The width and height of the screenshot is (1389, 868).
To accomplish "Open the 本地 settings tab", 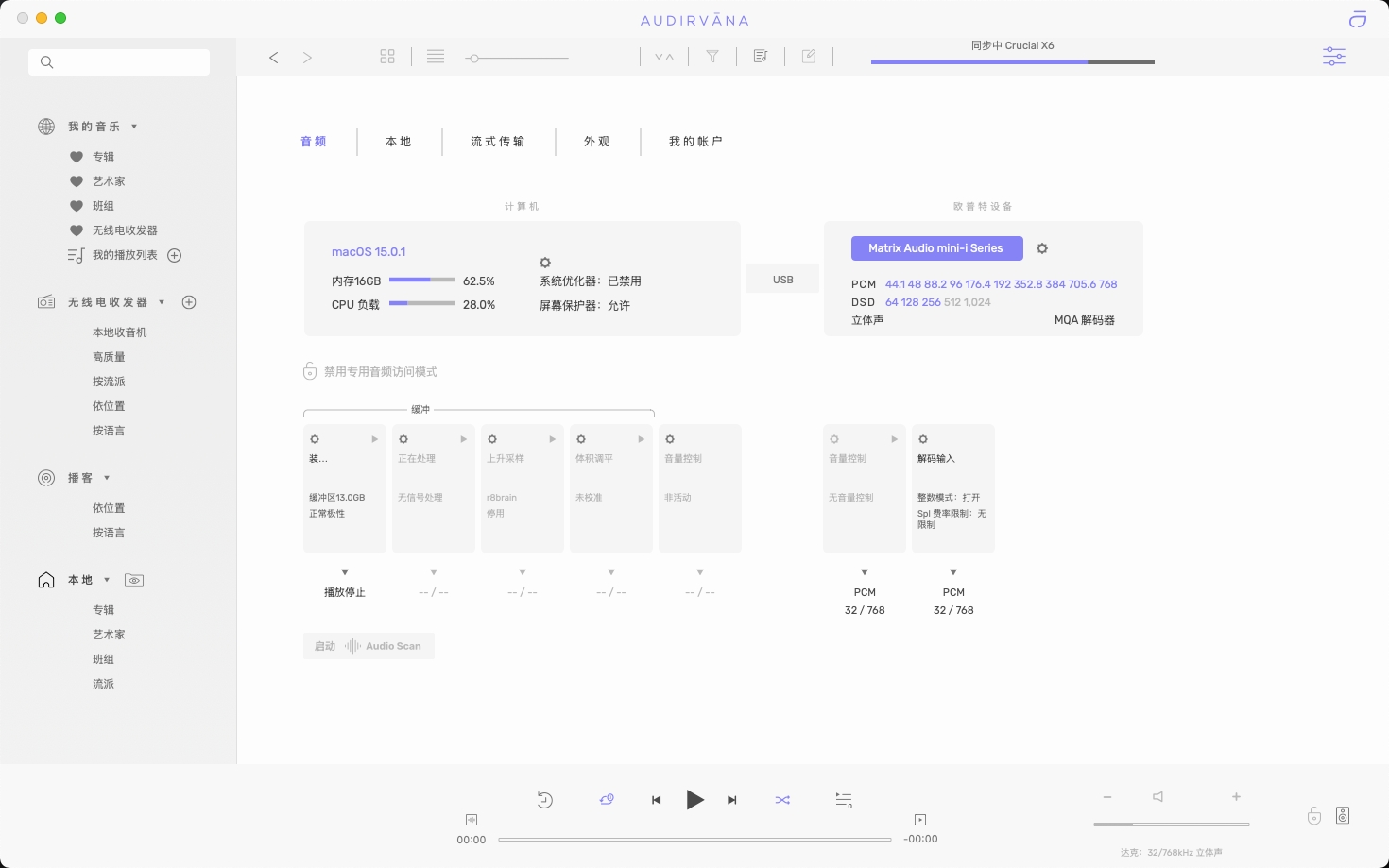I will [x=399, y=142].
